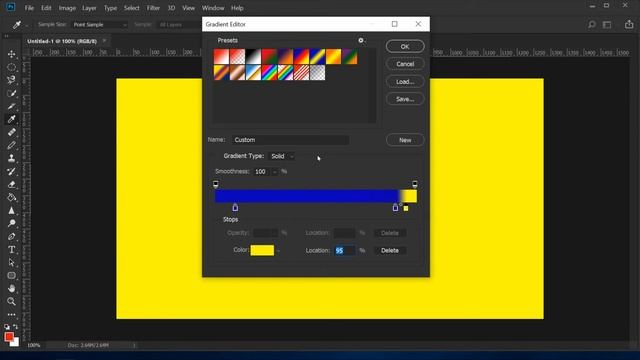The width and height of the screenshot is (640, 360).
Task: Reset default foreground and background colors
Action: click(x=7, y=327)
